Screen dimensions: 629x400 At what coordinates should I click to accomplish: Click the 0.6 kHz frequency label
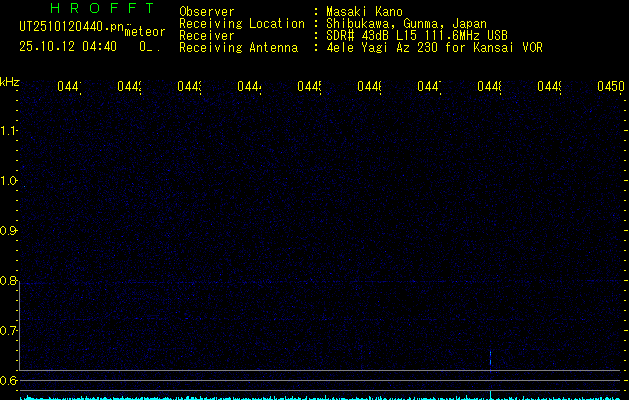(9, 381)
